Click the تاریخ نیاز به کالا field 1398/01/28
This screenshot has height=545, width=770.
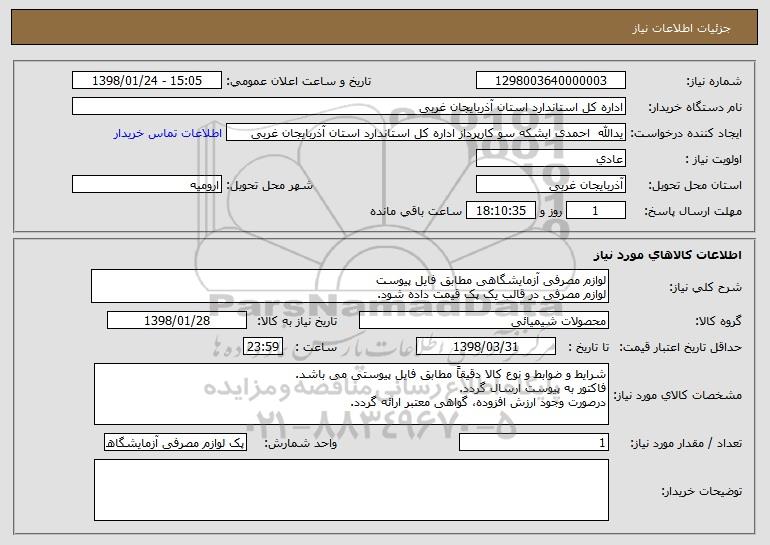[177, 320]
